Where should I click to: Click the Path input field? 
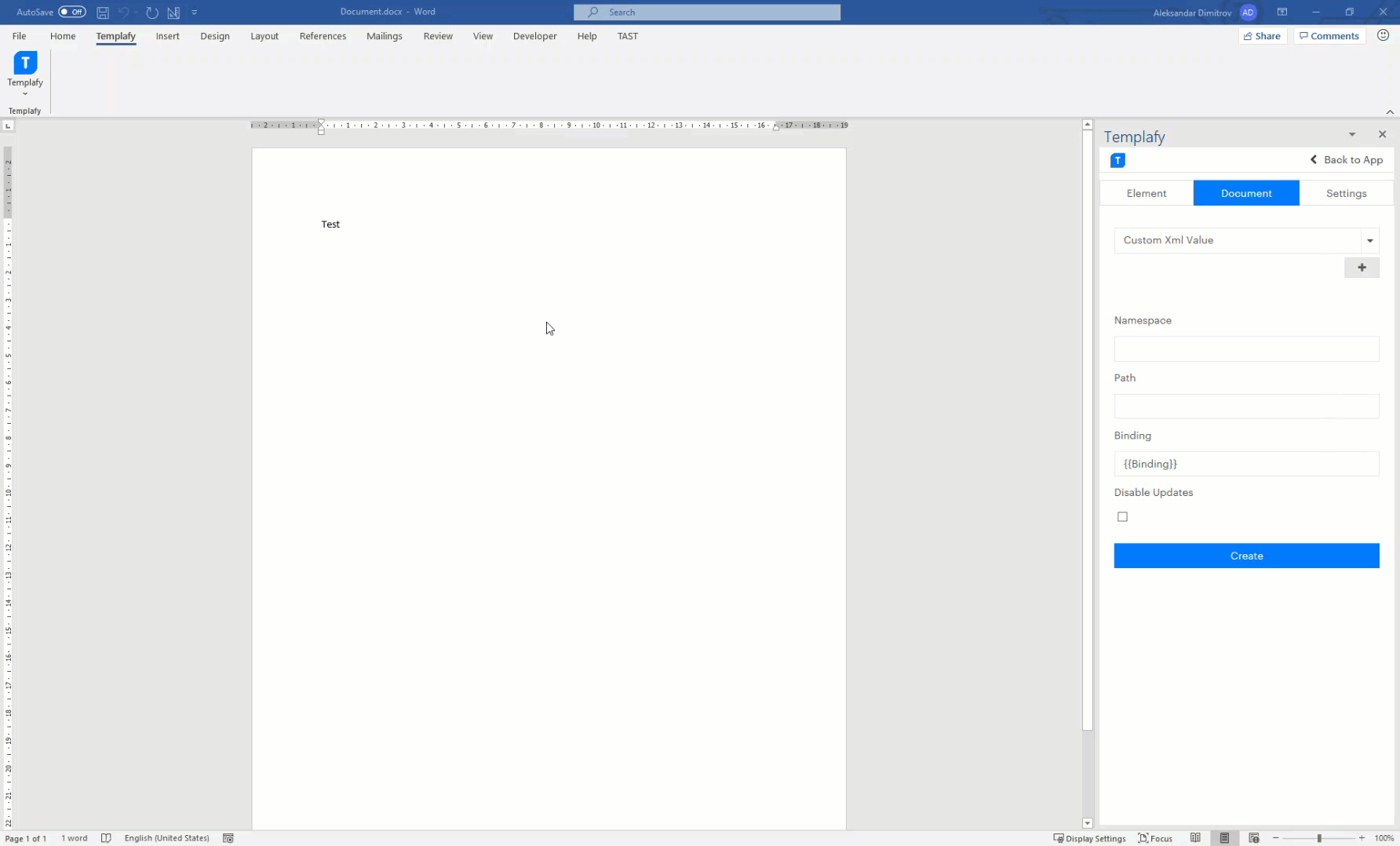[1246, 407]
